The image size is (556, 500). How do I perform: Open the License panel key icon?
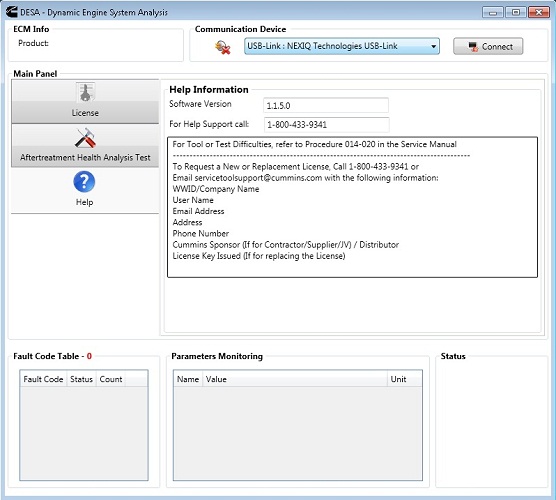(x=85, y=93)
